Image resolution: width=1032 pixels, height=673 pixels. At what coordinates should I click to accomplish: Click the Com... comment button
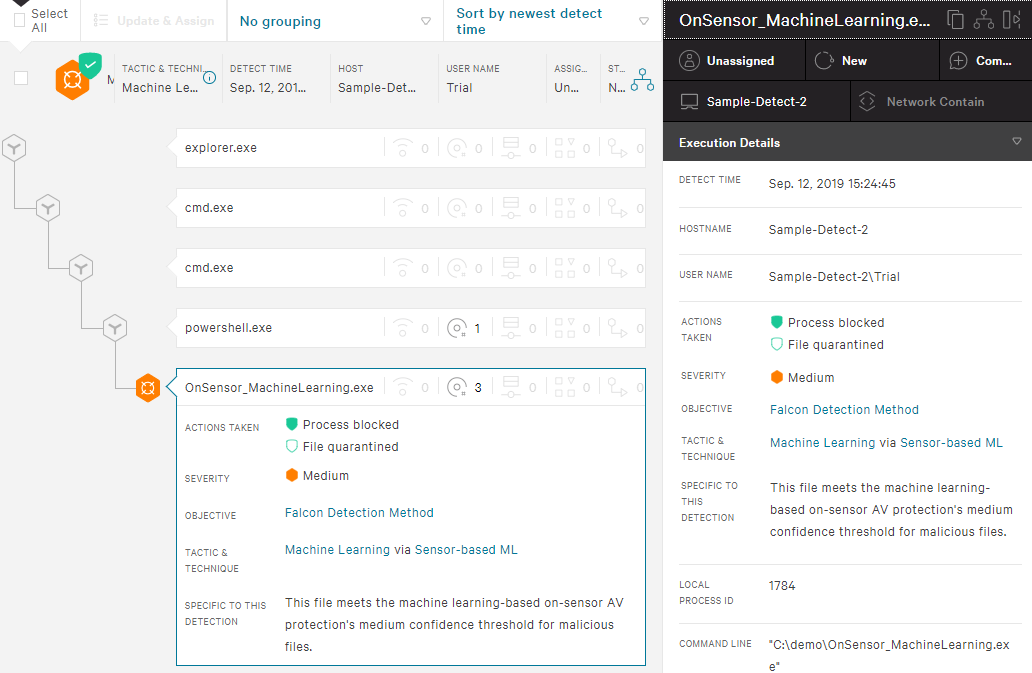pos(985,61)
